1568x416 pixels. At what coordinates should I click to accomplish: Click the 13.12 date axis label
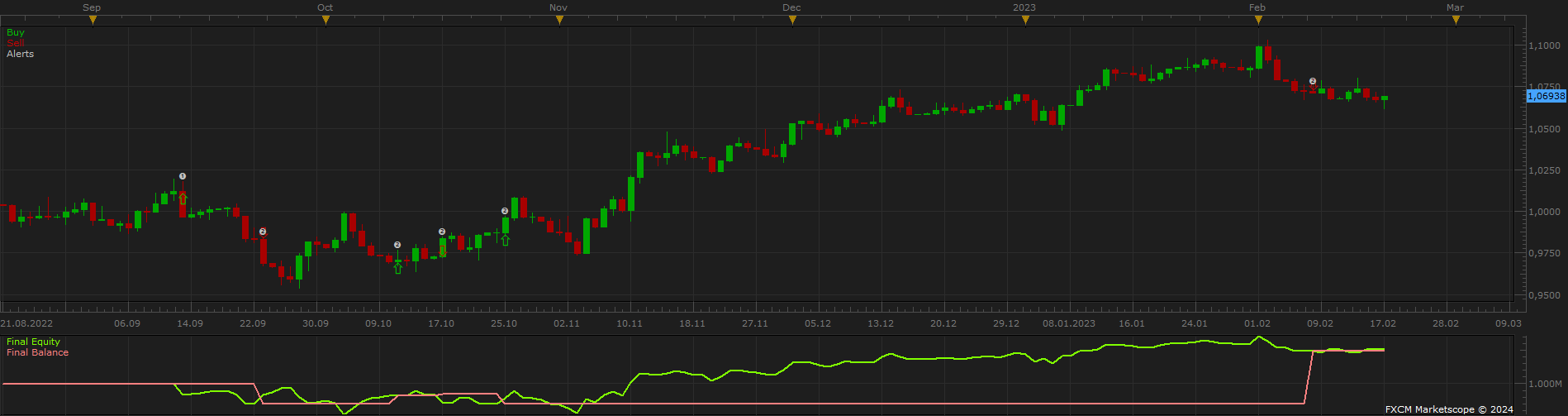(881, 323)
